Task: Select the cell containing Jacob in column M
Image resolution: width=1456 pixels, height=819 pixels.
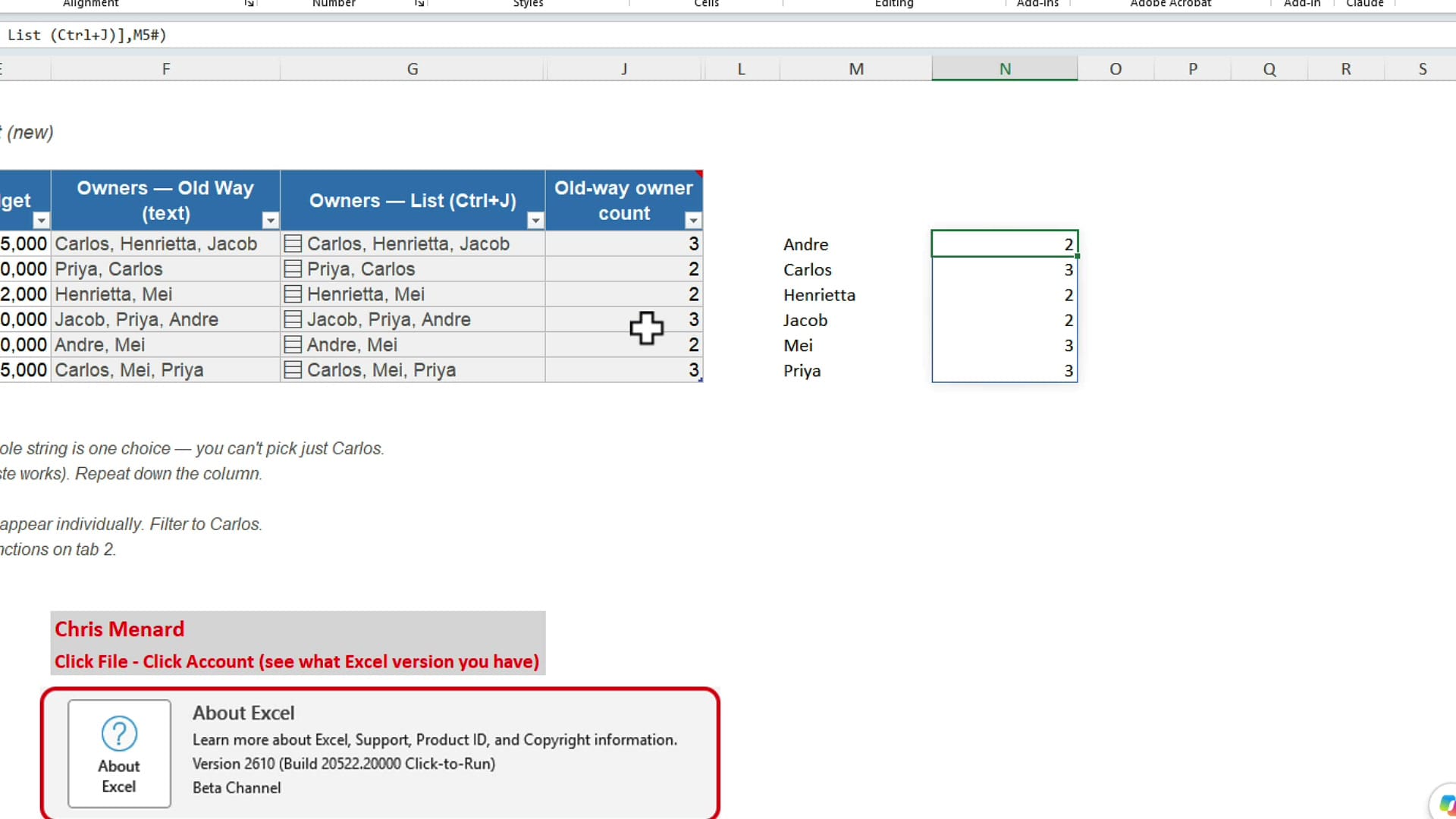Action: click(x=856, y=320)
